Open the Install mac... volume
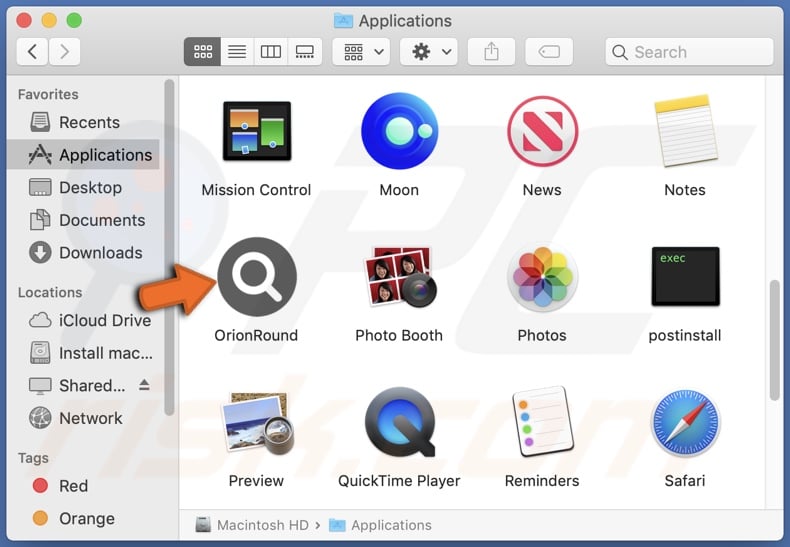The width and height of the screenshot is (790, 547). [84, 353]
